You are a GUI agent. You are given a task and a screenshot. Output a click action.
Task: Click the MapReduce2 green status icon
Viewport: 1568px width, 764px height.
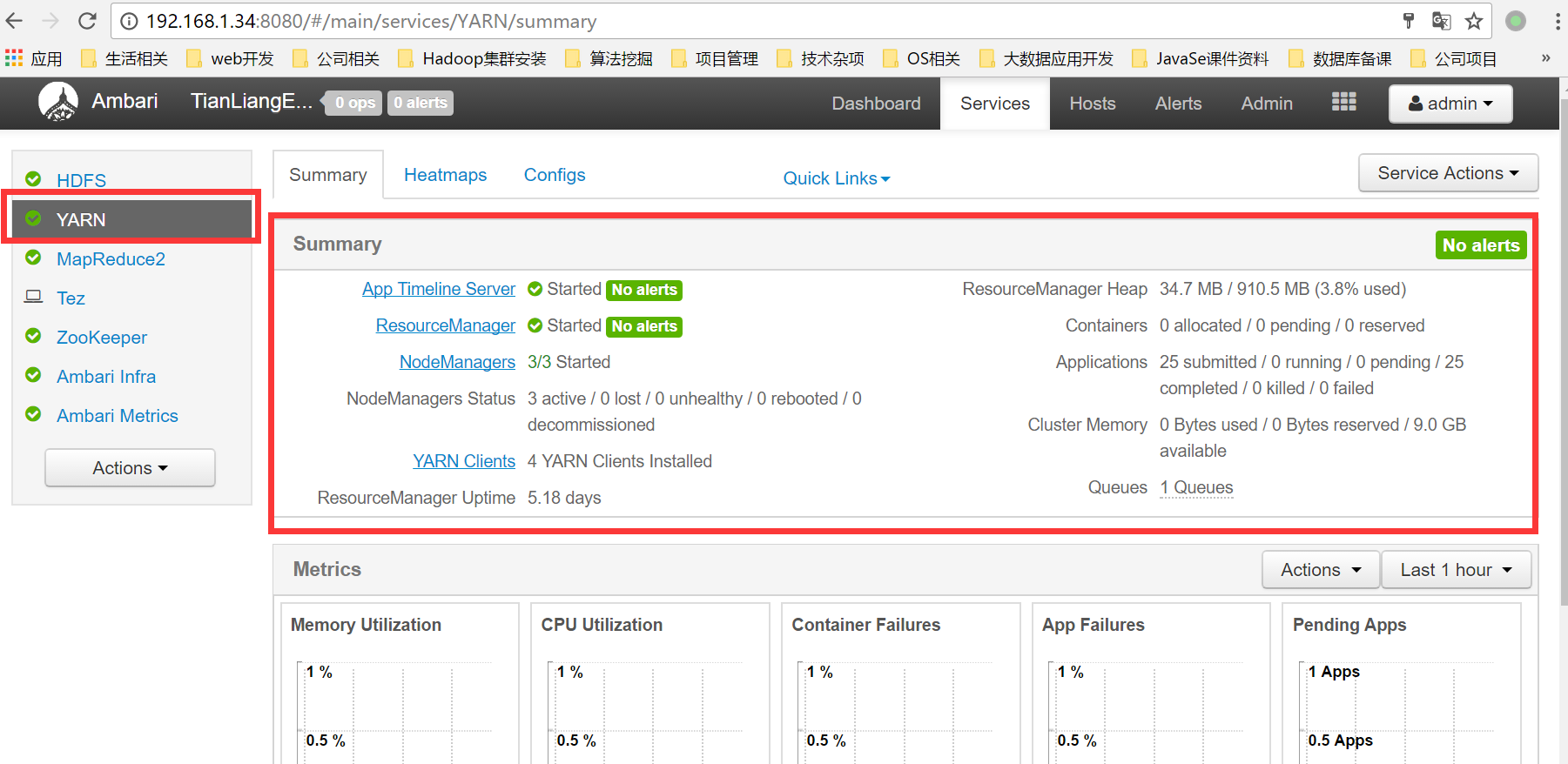tap(33, 258)
